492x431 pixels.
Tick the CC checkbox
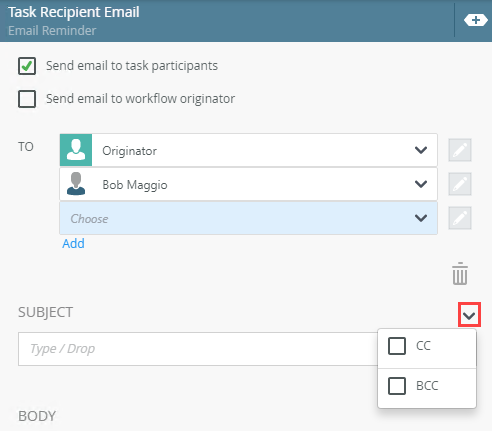pyautogui.click(x=397, y=346)
